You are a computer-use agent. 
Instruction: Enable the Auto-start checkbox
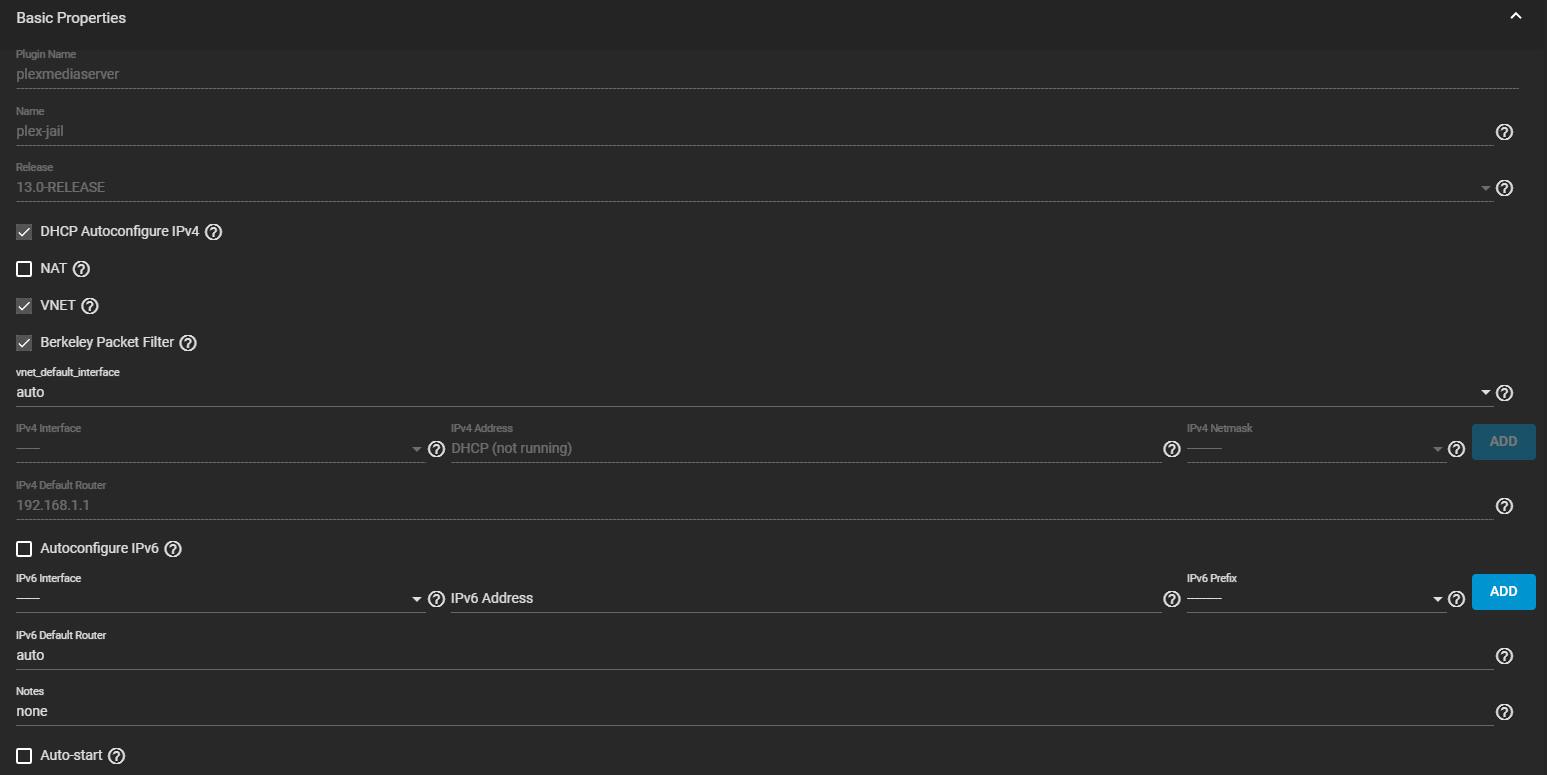24,756
